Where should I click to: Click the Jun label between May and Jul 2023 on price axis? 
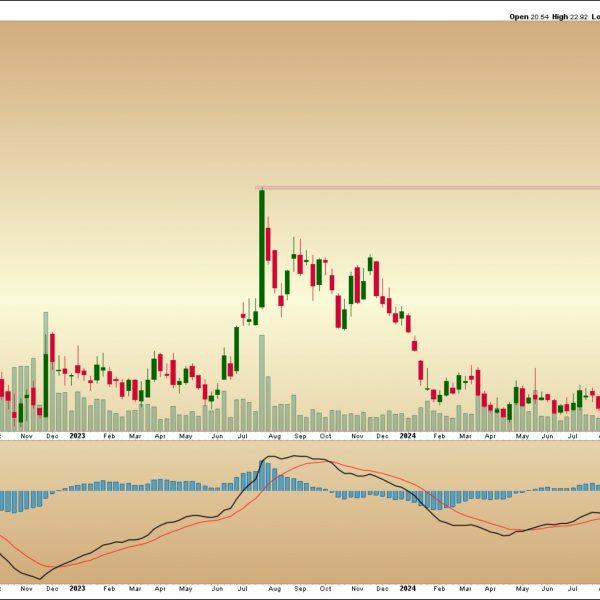[217, 436]
